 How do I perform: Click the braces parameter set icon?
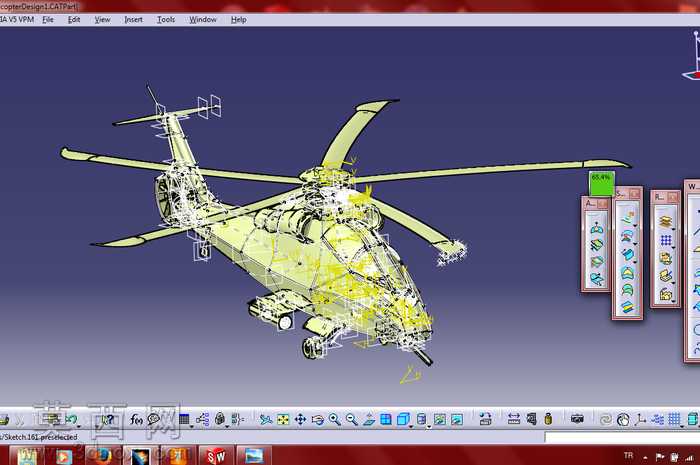(238, 419)
